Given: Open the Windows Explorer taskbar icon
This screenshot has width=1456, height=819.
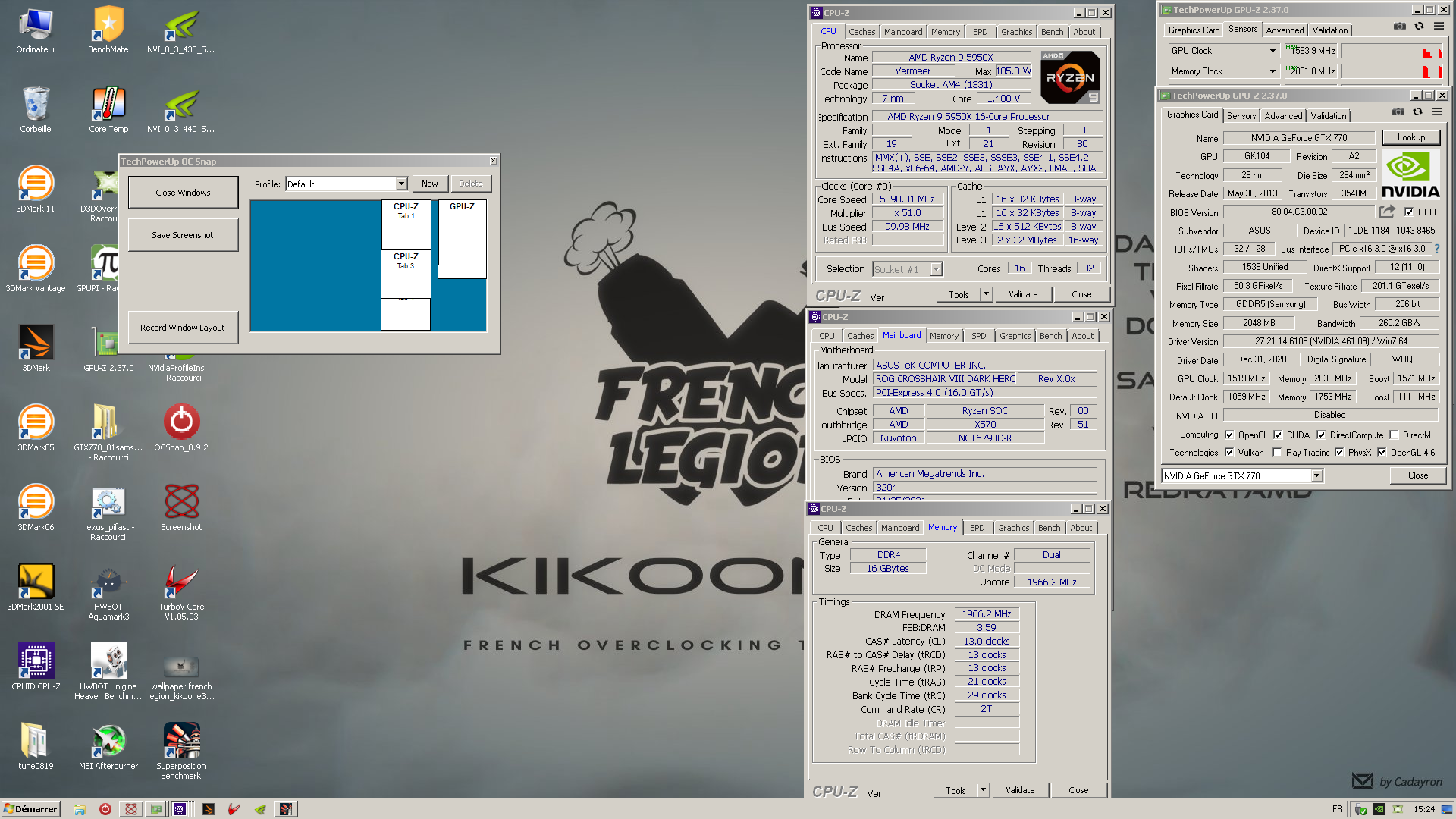Looking at the screenshot, I should coord(80,809).
